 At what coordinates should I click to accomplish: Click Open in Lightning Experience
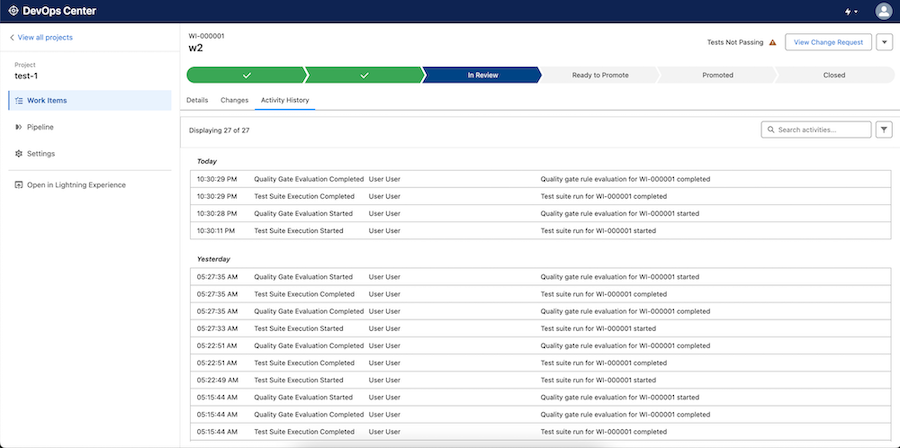click(x=76, y=185)
